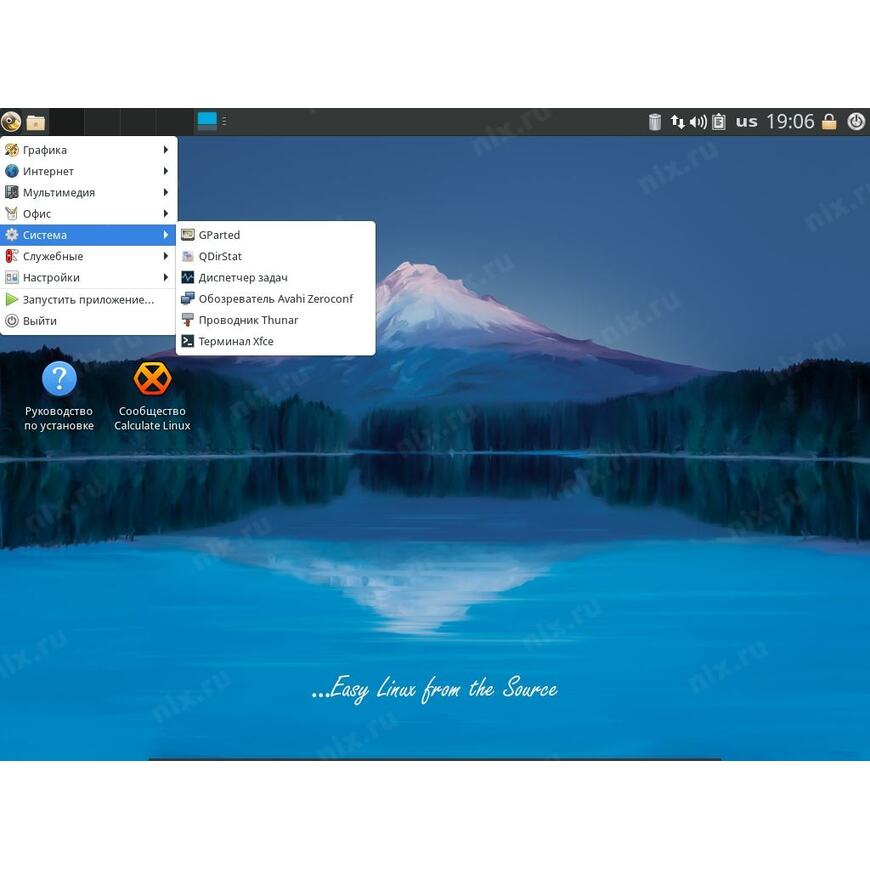Select Диспетчер задач in the submenu
This screenshot has height=870, width=870.
click(x=242, y=277)
